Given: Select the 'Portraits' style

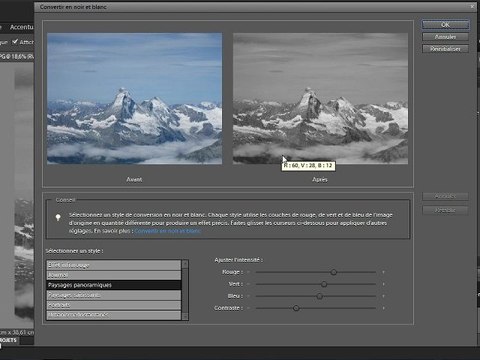Looking at the screenshot, I should [114, 305].
